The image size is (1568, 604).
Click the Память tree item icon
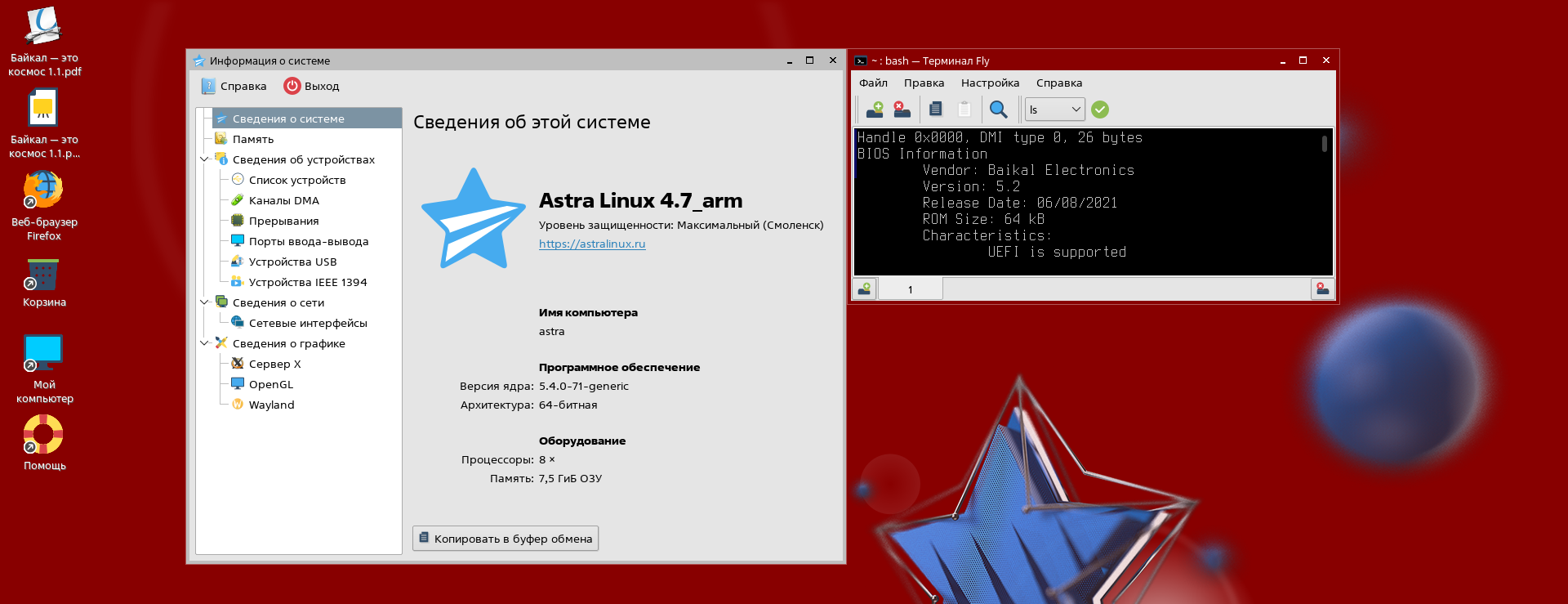click(220, 139)
